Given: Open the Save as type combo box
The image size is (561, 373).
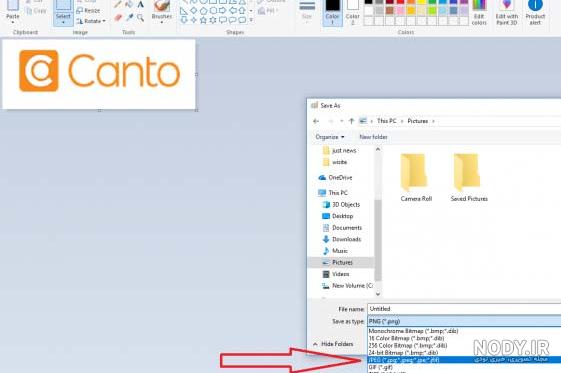Looking at the screenshot, I should (464, 321).
